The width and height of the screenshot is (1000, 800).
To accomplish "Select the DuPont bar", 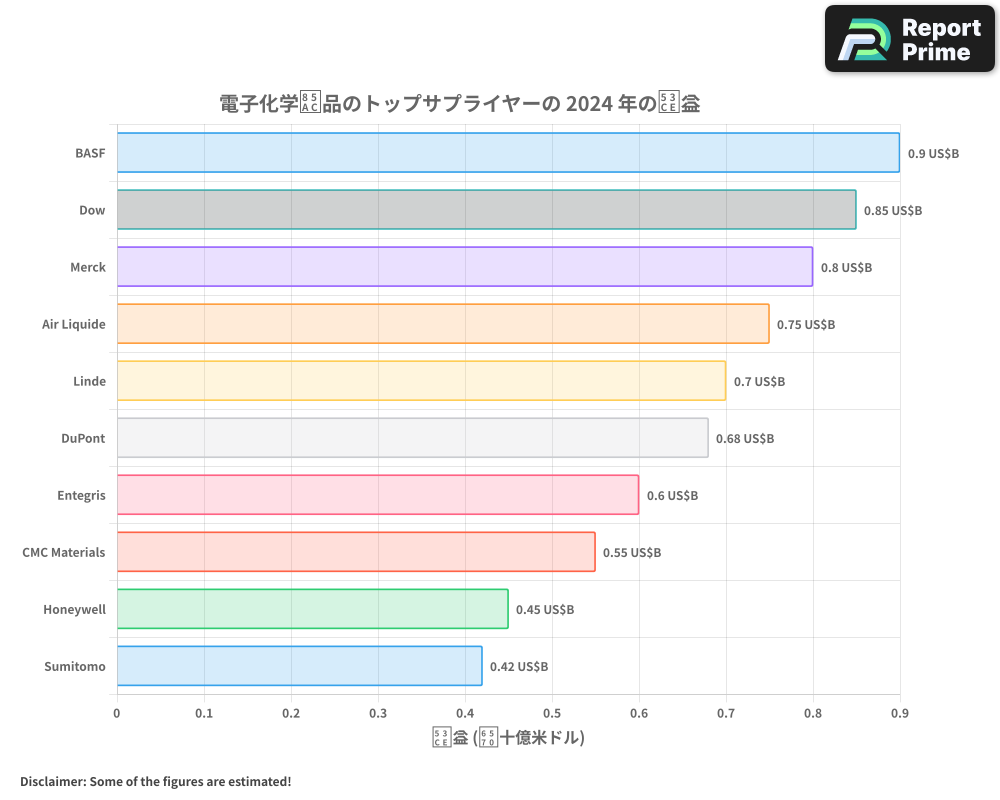I will pos(410,438).
